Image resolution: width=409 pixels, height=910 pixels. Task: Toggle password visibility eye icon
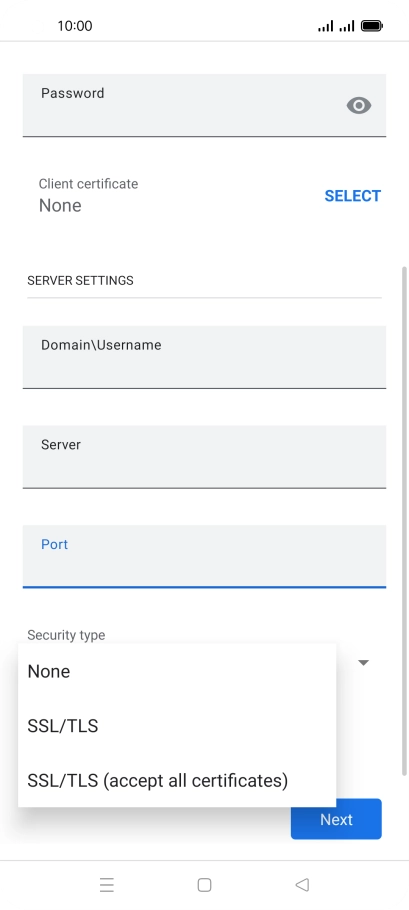point(359,106)
